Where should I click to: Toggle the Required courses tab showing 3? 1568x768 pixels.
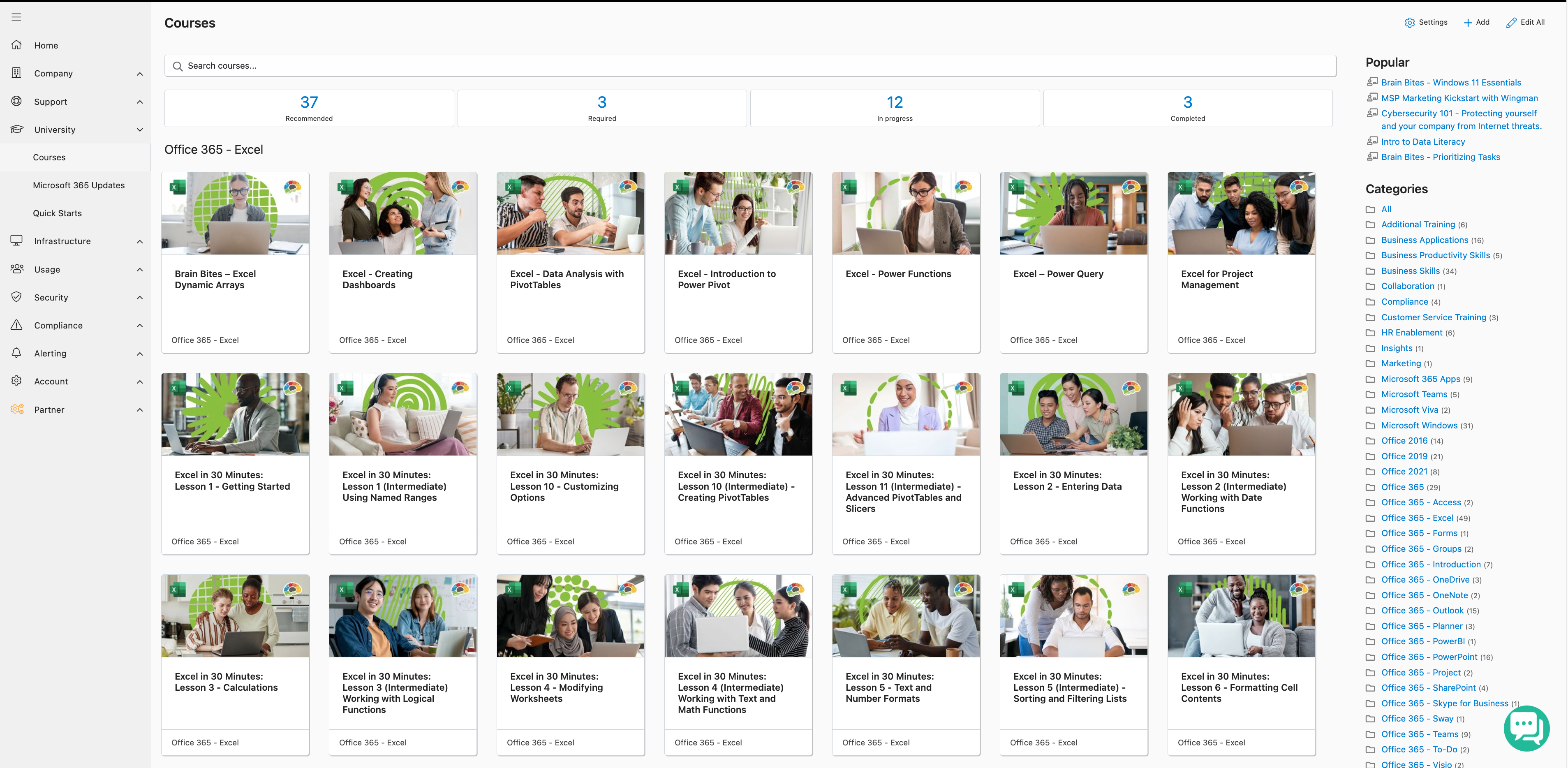coord(601,107)
